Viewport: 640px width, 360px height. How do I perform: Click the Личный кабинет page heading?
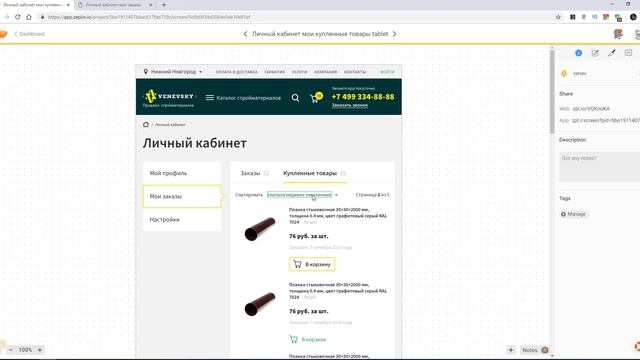tap(195, 143)
